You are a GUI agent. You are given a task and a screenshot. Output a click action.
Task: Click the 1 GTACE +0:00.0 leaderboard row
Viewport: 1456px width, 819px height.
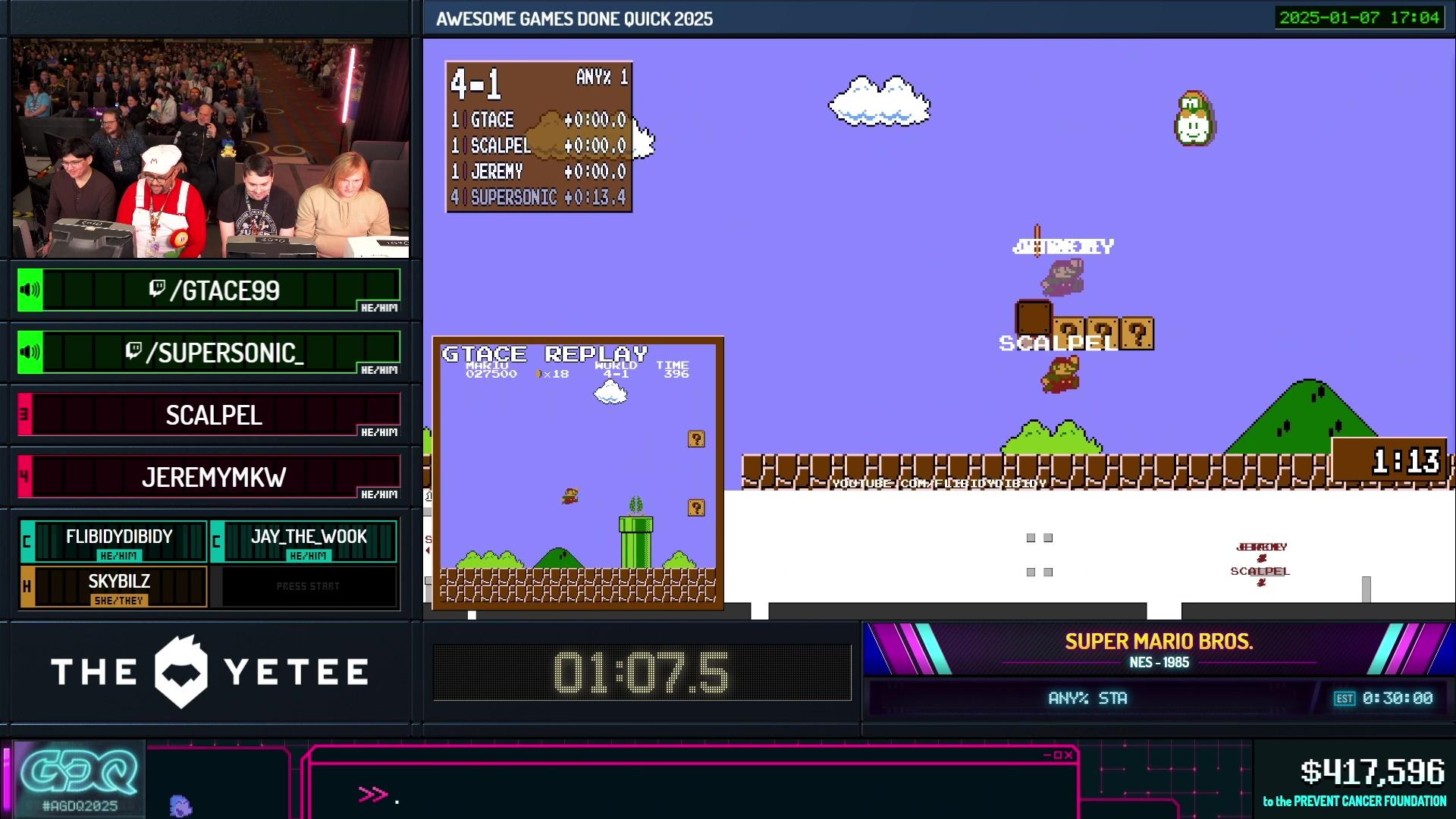click(538, 120)
